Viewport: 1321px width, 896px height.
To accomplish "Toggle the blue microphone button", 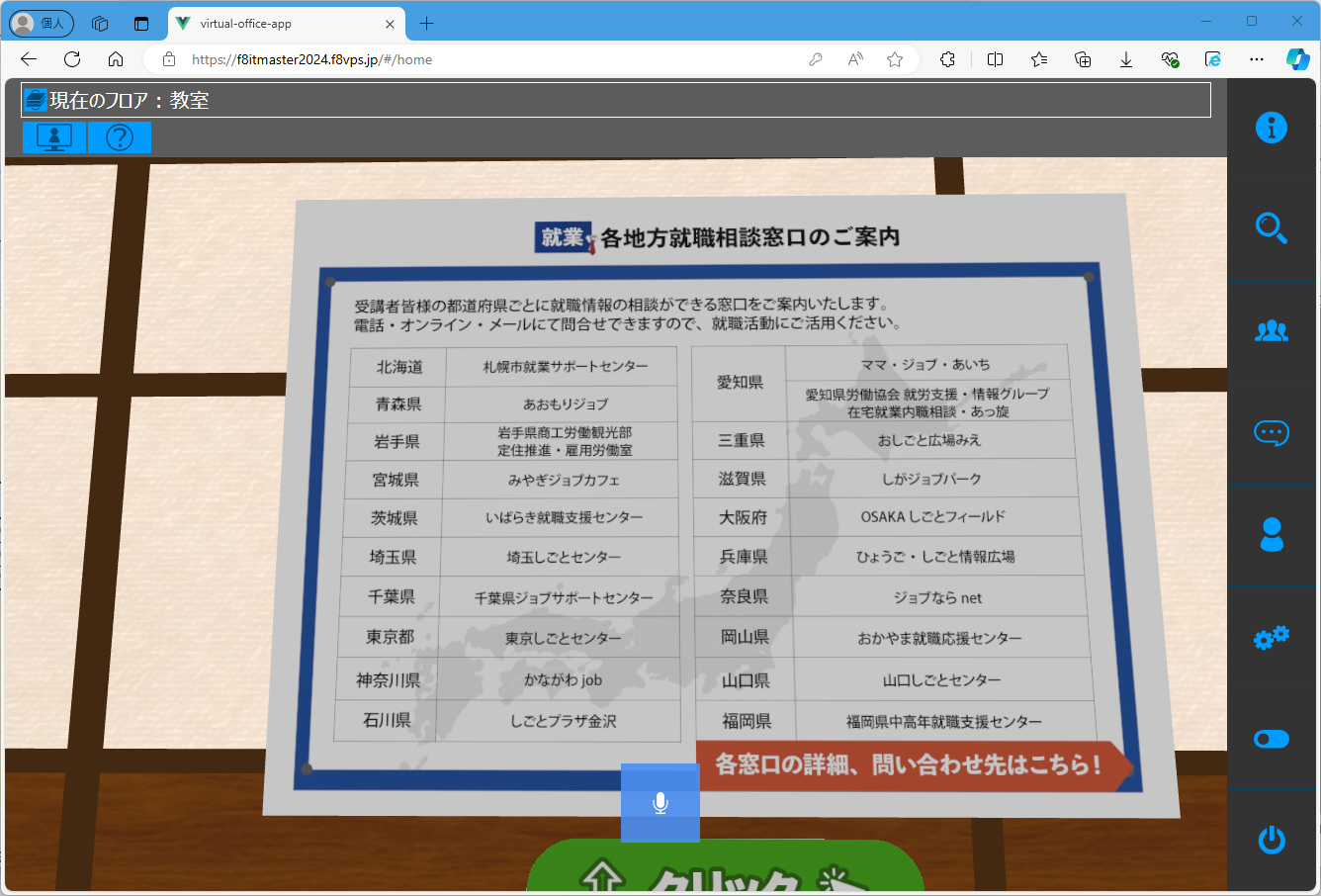I will point(660,803).
